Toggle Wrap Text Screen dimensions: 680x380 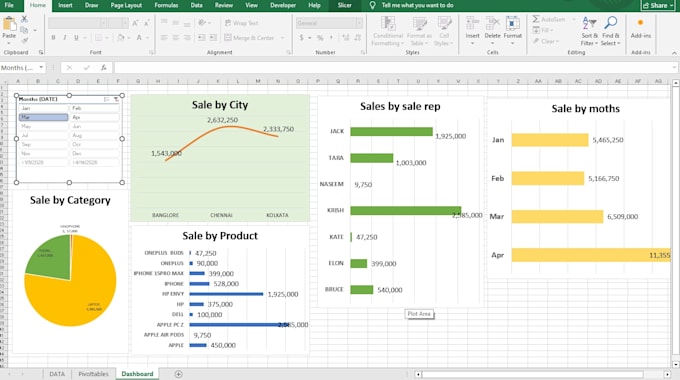click(x=242, y=23)
